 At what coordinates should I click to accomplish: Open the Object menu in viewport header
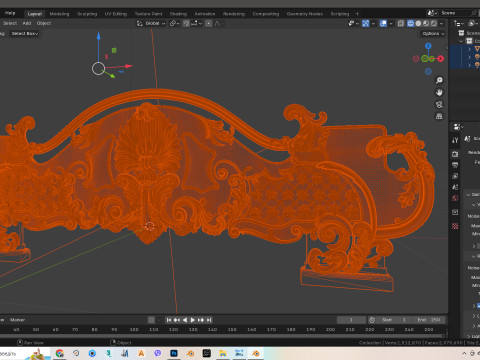click(44, 23)
